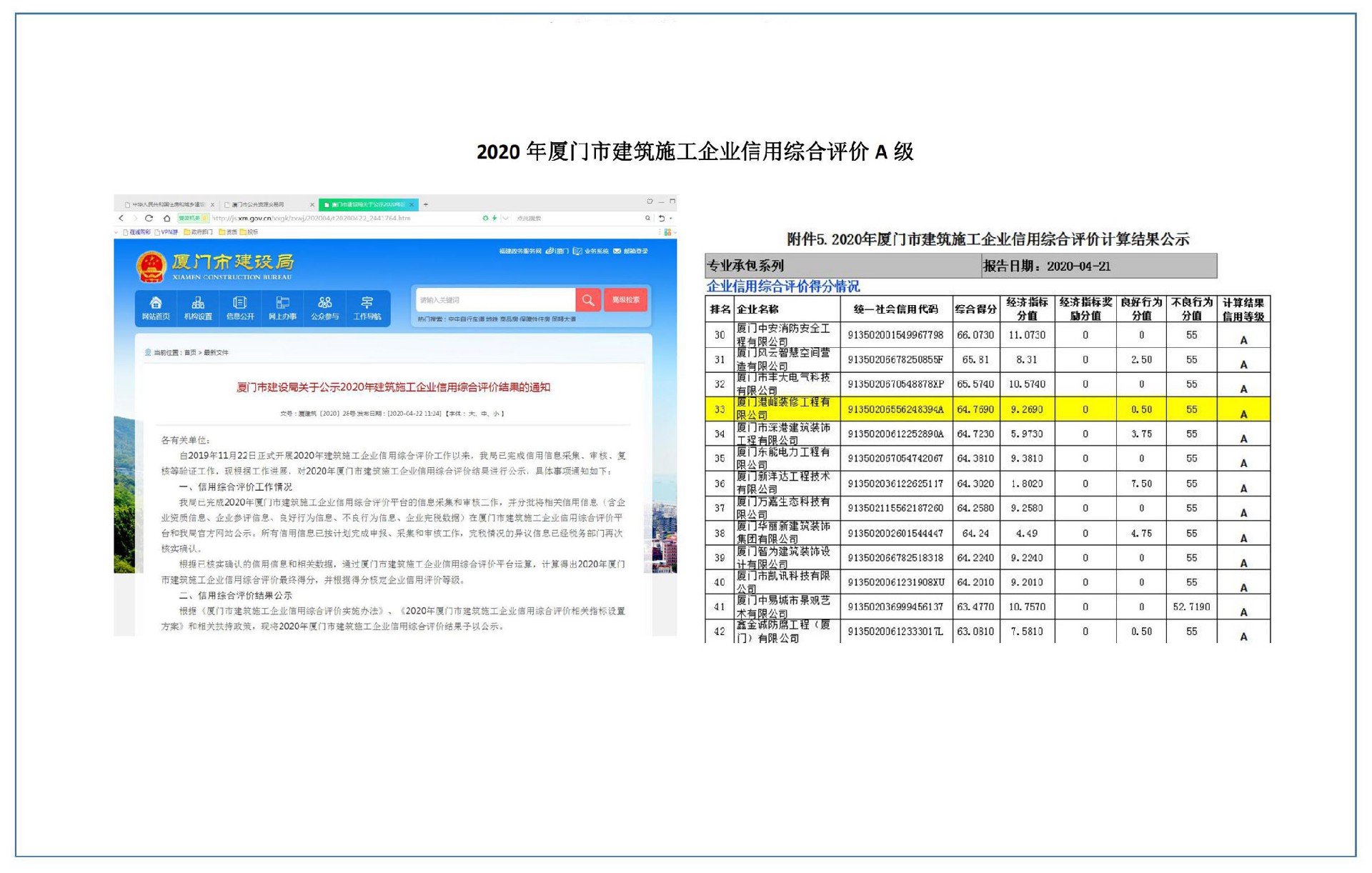
Task: Click the 福建政务服务网 header link
Action: (x=520, y=251)
